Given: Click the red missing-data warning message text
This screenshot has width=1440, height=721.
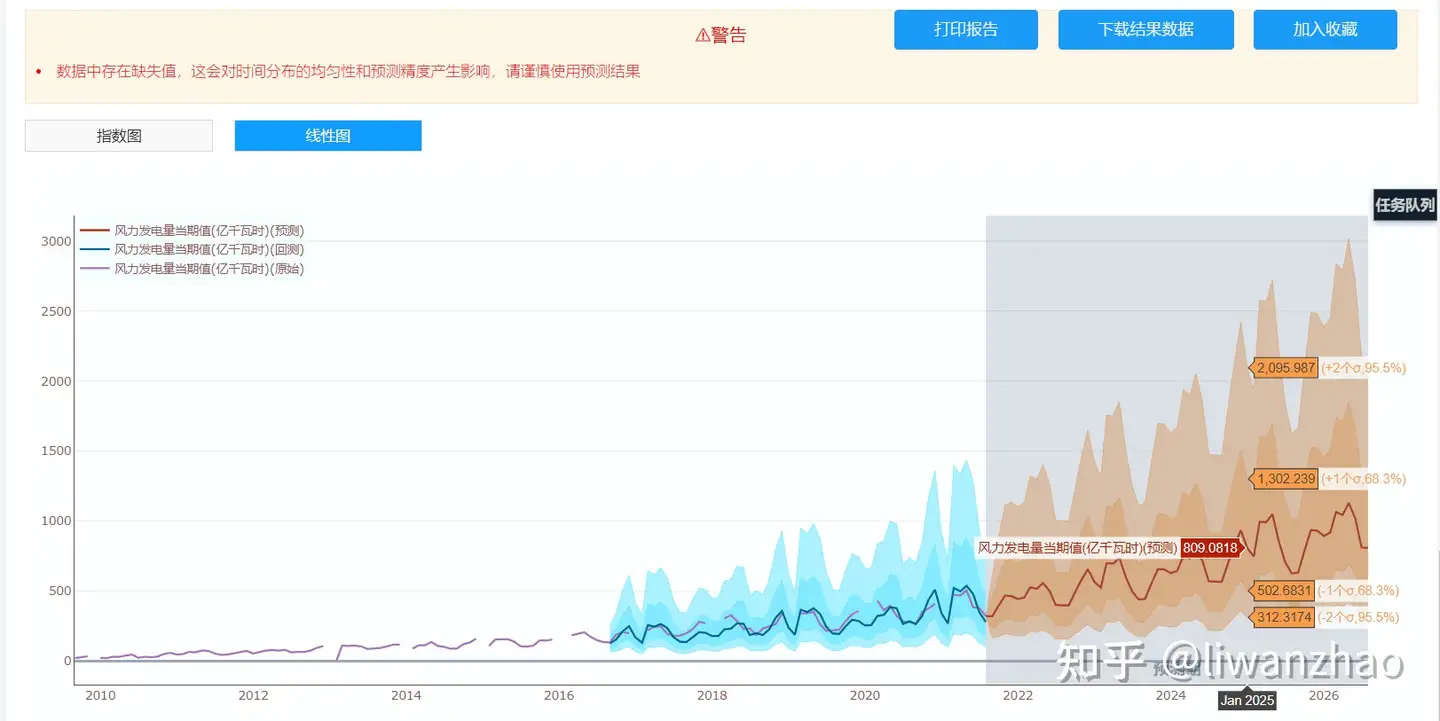Looking at the screenshot, I should (x=348, y=72).
